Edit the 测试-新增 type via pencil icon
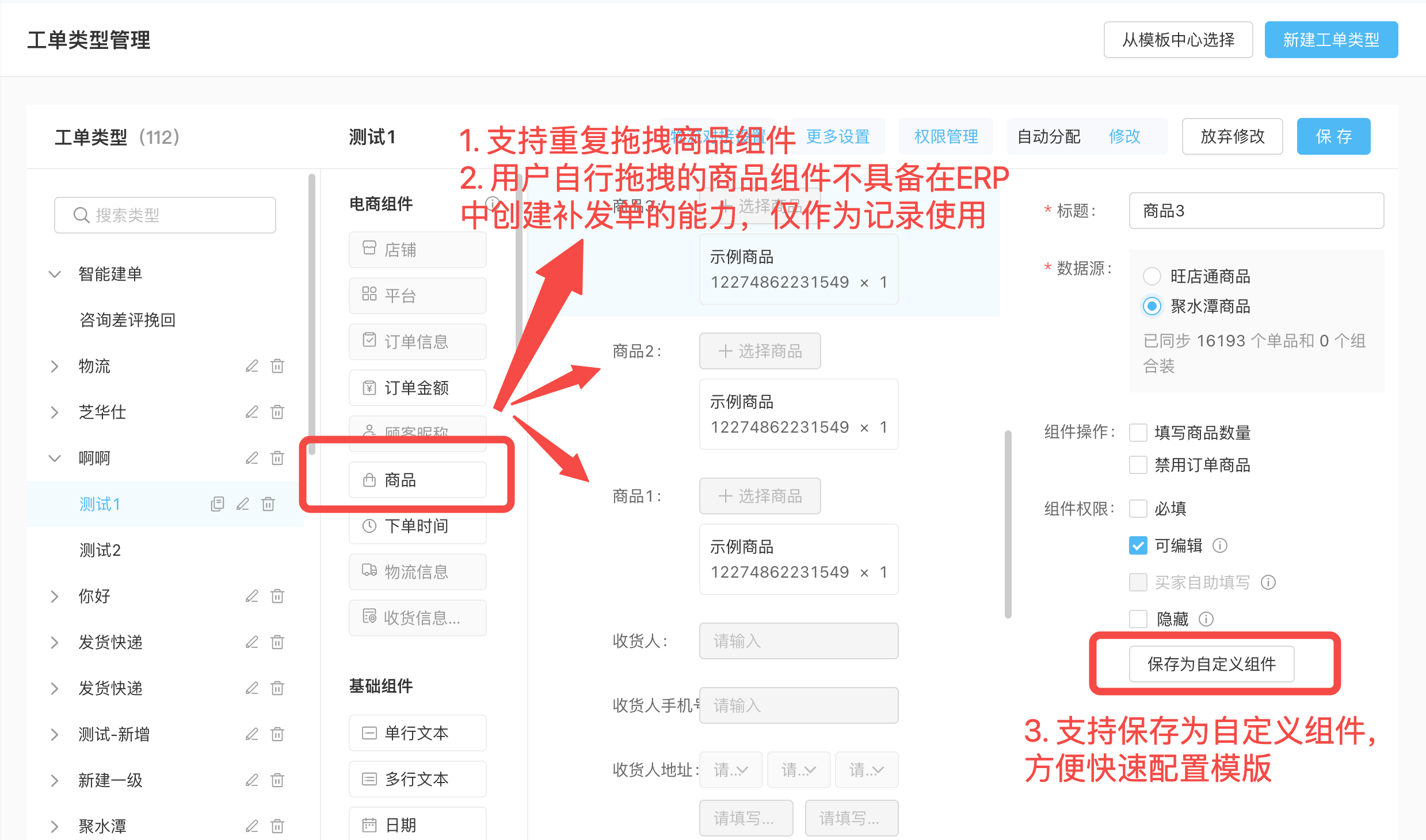Viewport: 1426px width, 840px height. [x=251, y=734]
